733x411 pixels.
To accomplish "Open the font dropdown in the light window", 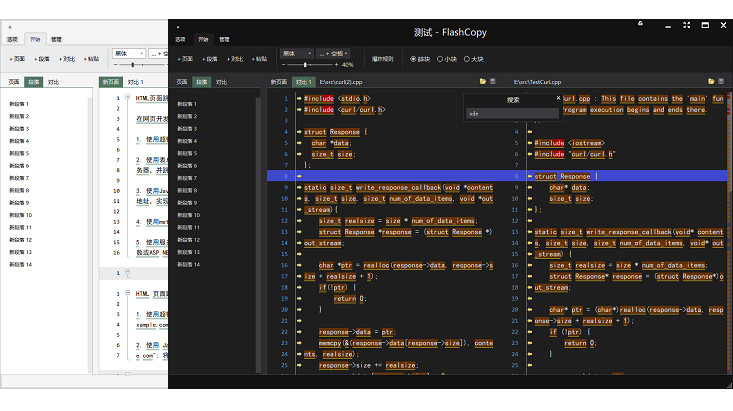I will 129,53.
